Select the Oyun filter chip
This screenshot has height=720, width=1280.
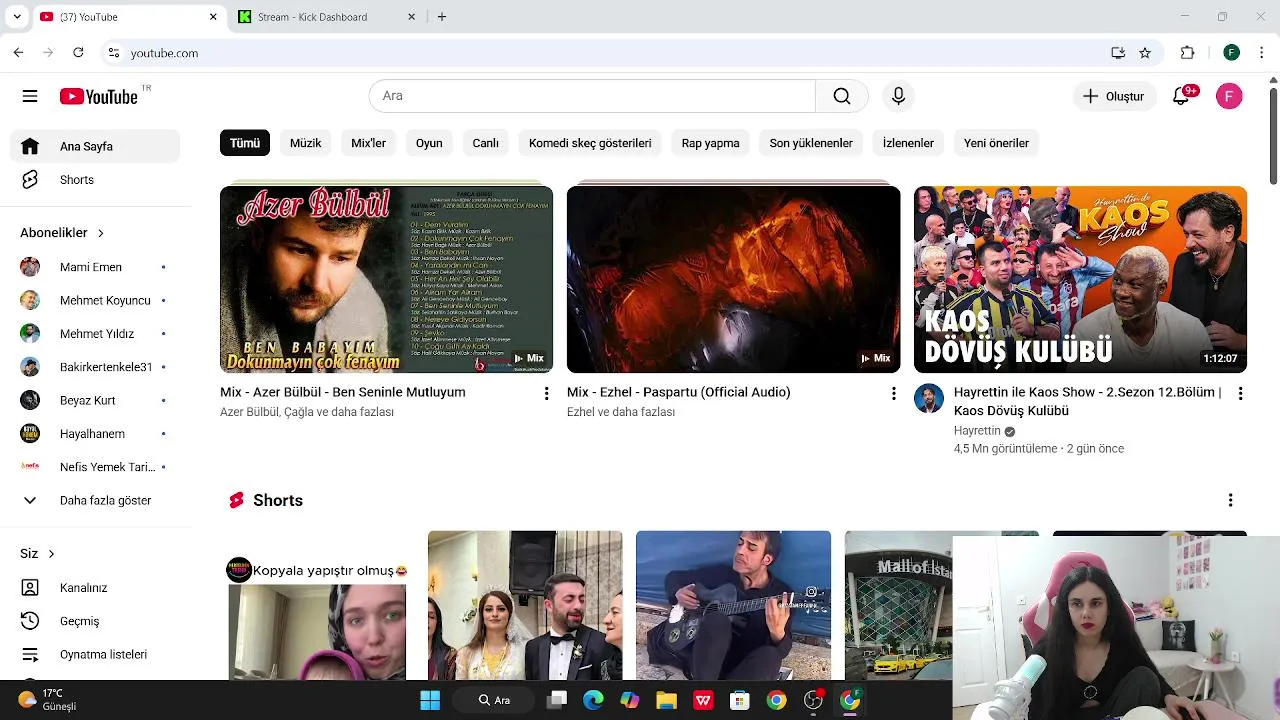[x=429, y=143]
